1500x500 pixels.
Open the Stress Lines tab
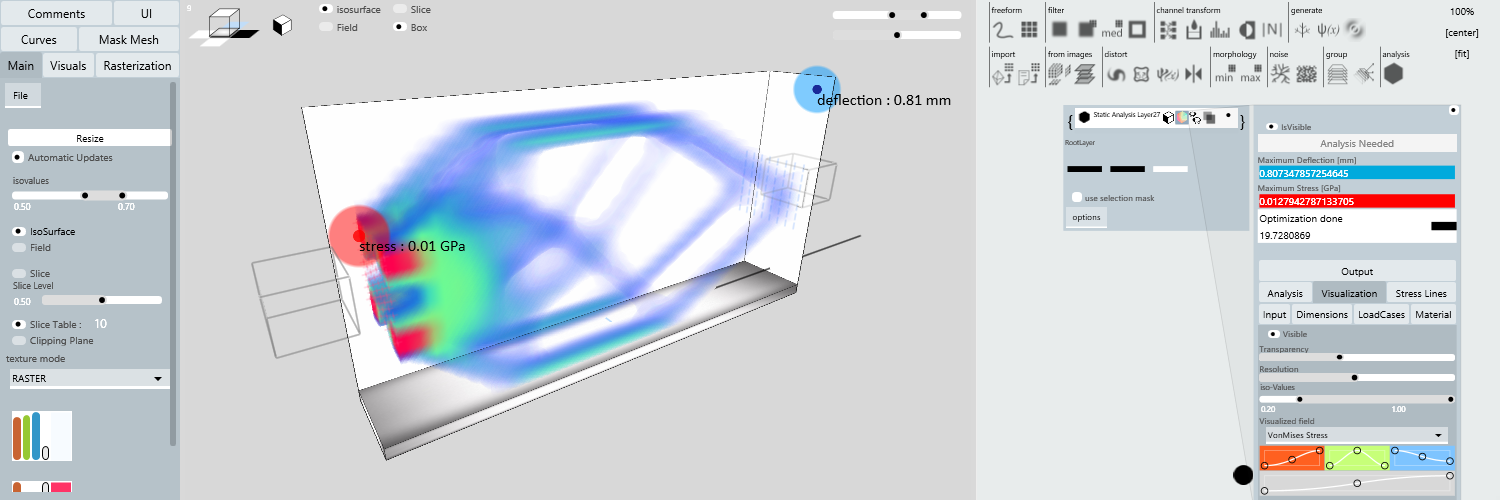1421,293
